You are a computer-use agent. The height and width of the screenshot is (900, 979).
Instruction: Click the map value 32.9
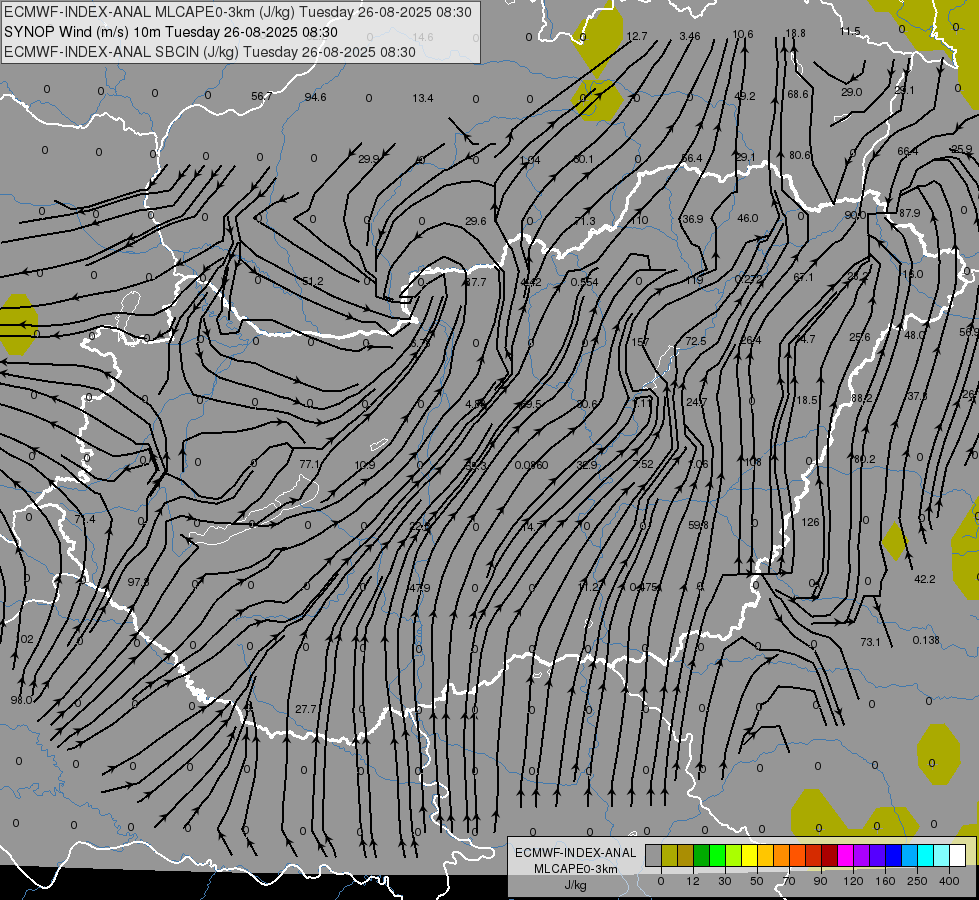587,465
